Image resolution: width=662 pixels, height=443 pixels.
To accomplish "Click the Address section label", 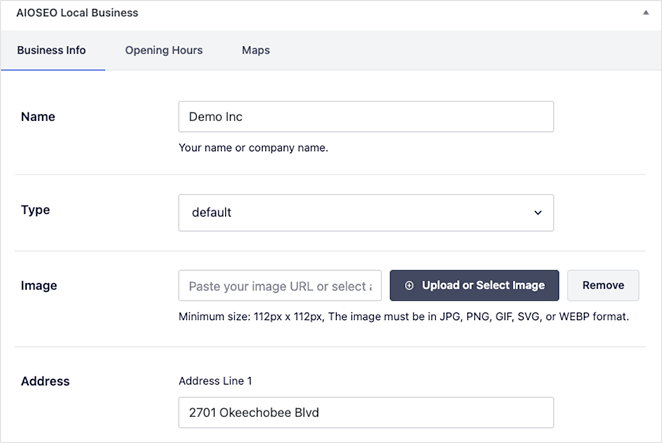I will point(45,381).
